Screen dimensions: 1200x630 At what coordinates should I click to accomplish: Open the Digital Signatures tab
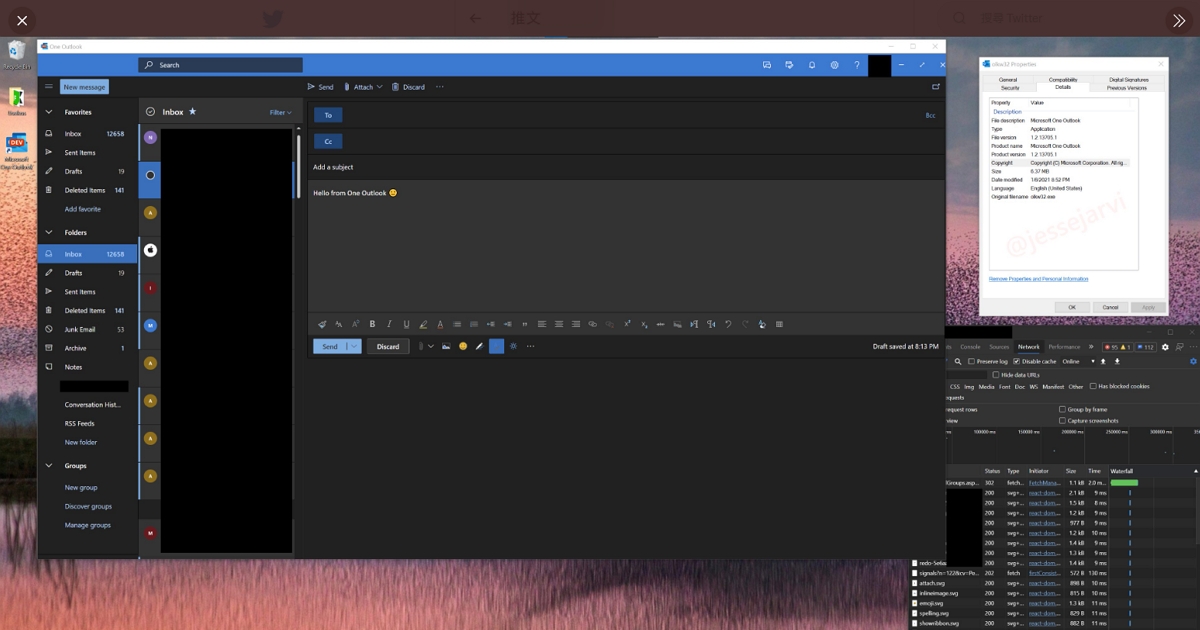[x=1129, y=80]
